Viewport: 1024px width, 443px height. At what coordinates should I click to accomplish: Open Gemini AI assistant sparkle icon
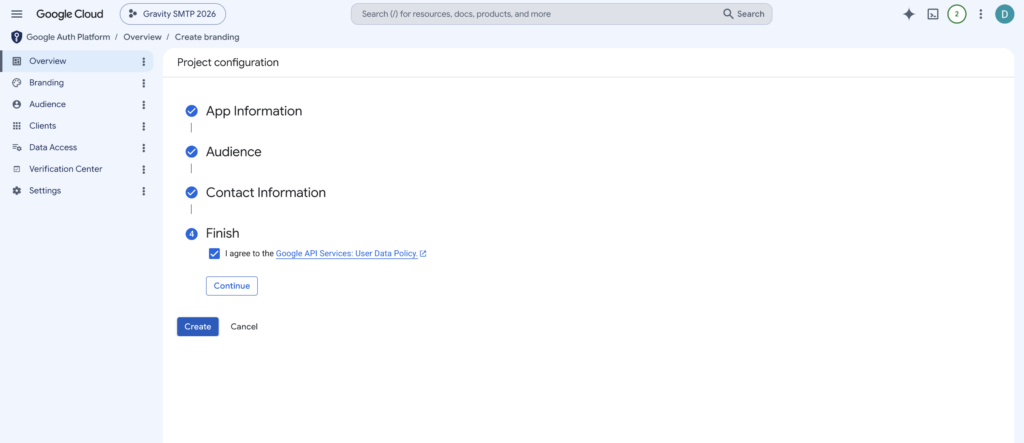click(908, 14)
